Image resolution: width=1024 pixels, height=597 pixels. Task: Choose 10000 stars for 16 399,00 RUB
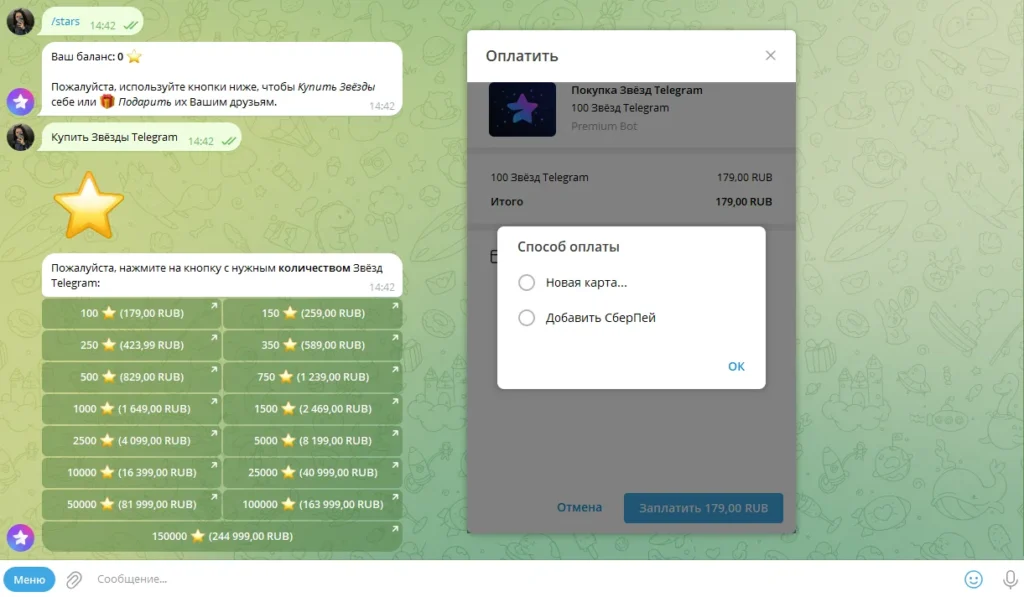click(131, 472)
